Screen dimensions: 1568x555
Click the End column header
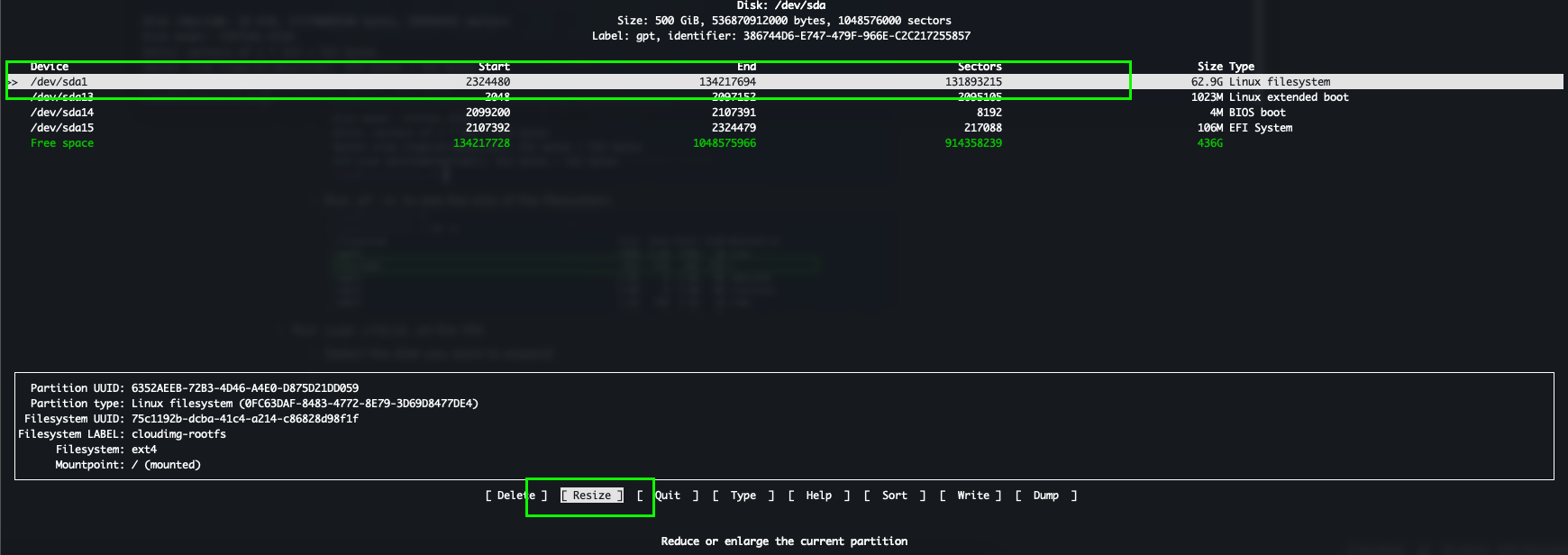click(746, 67)
